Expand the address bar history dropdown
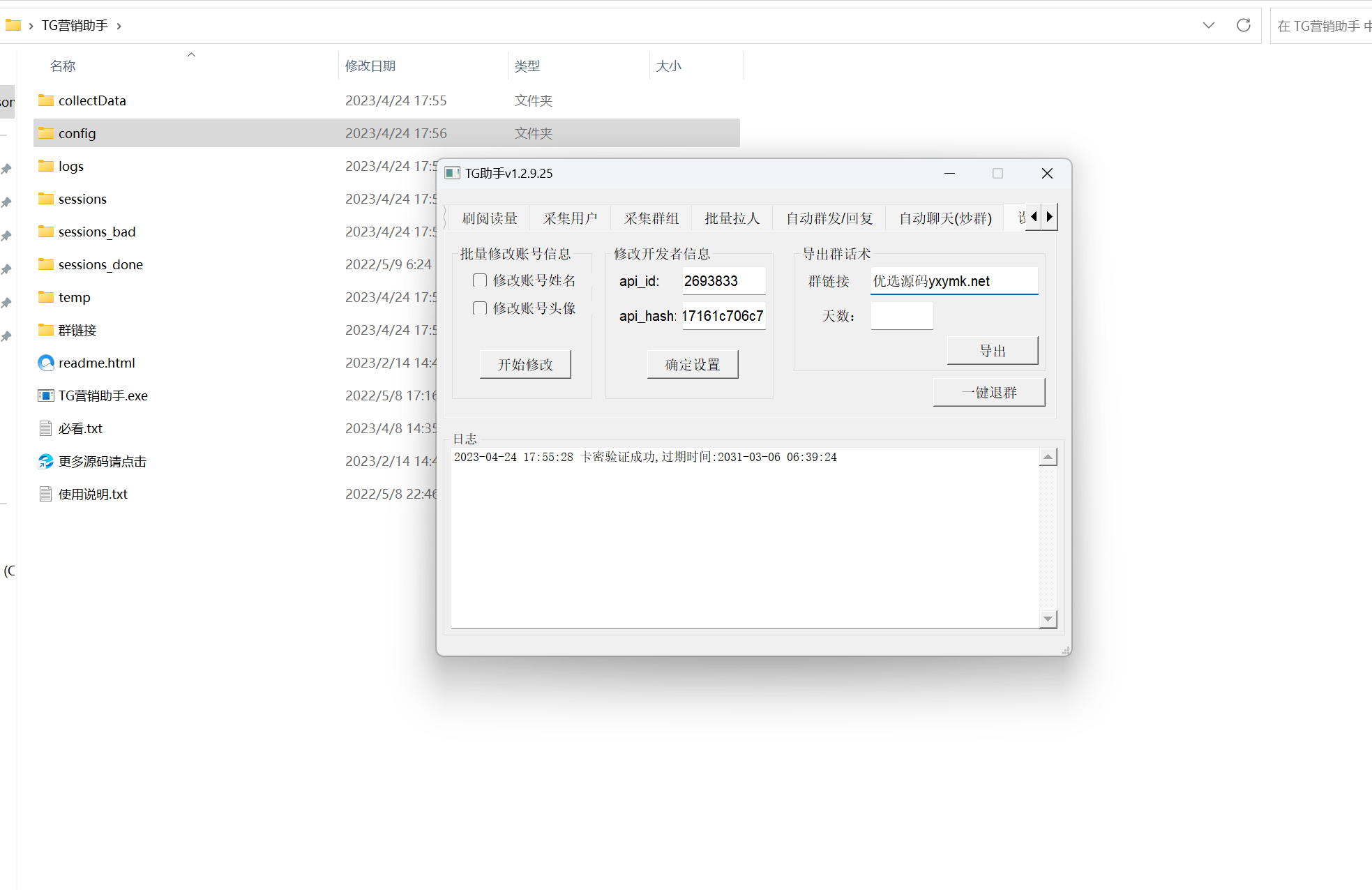This screenshot has height=890, width=1372. 1209,25
